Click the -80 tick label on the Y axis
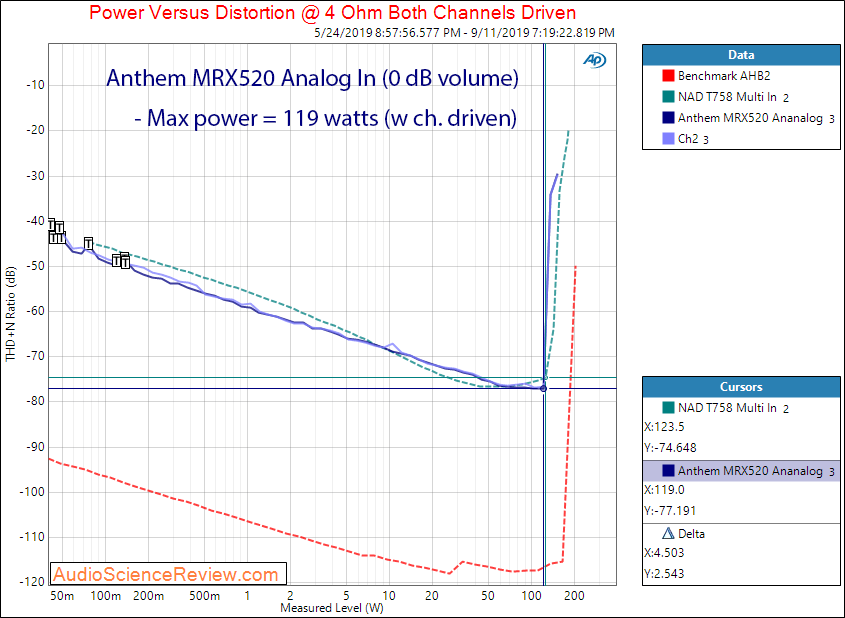Image resolution: width=845 pixels, height=618 pixels. (34, 402)
